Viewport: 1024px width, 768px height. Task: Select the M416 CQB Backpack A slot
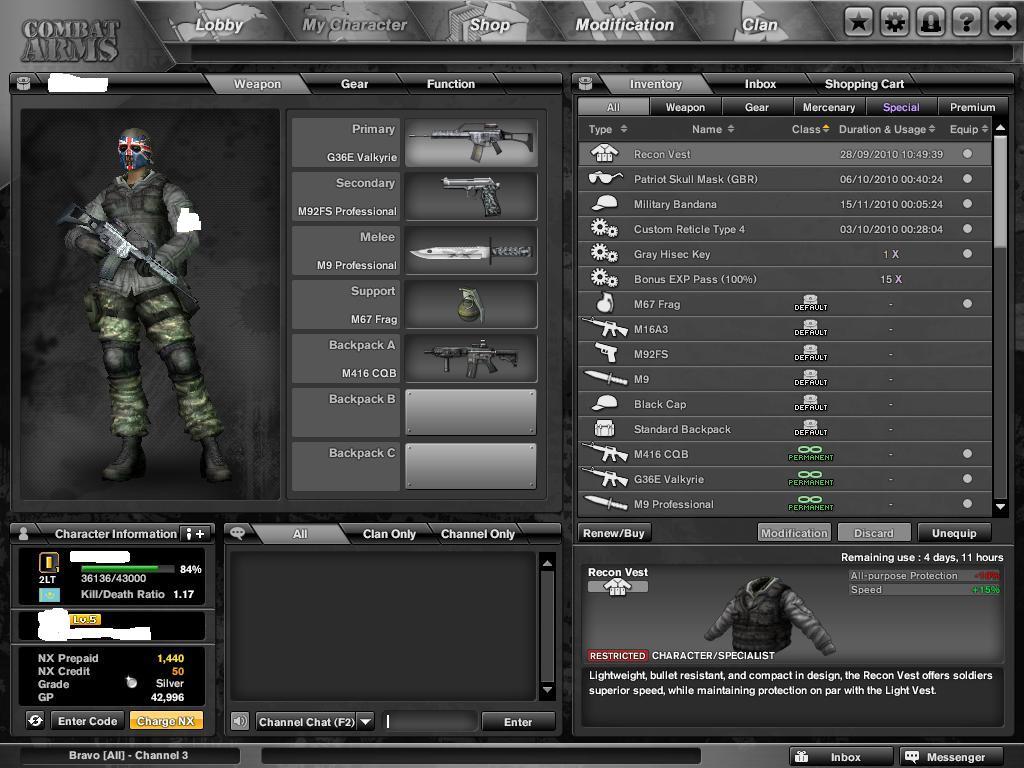tap(471, 359)
